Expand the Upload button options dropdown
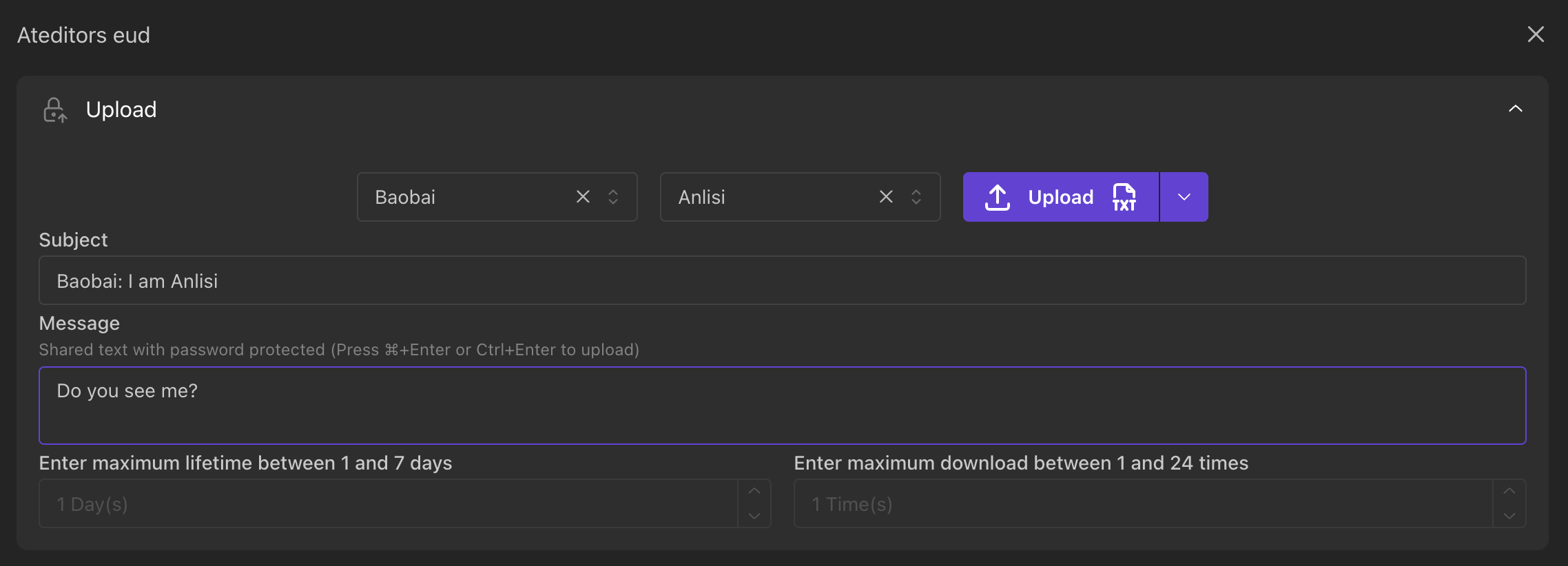 (x=1184, y=197)
